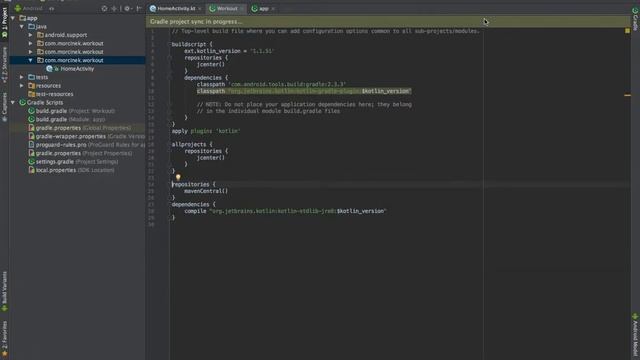Toggle the Gradle tool window on right
This screenshot has height=360, width=640.
(x=635, y=19)
